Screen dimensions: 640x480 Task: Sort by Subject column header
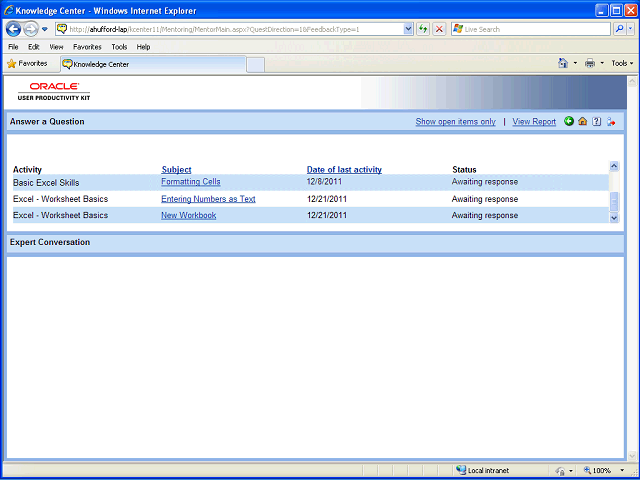point(176,169)
